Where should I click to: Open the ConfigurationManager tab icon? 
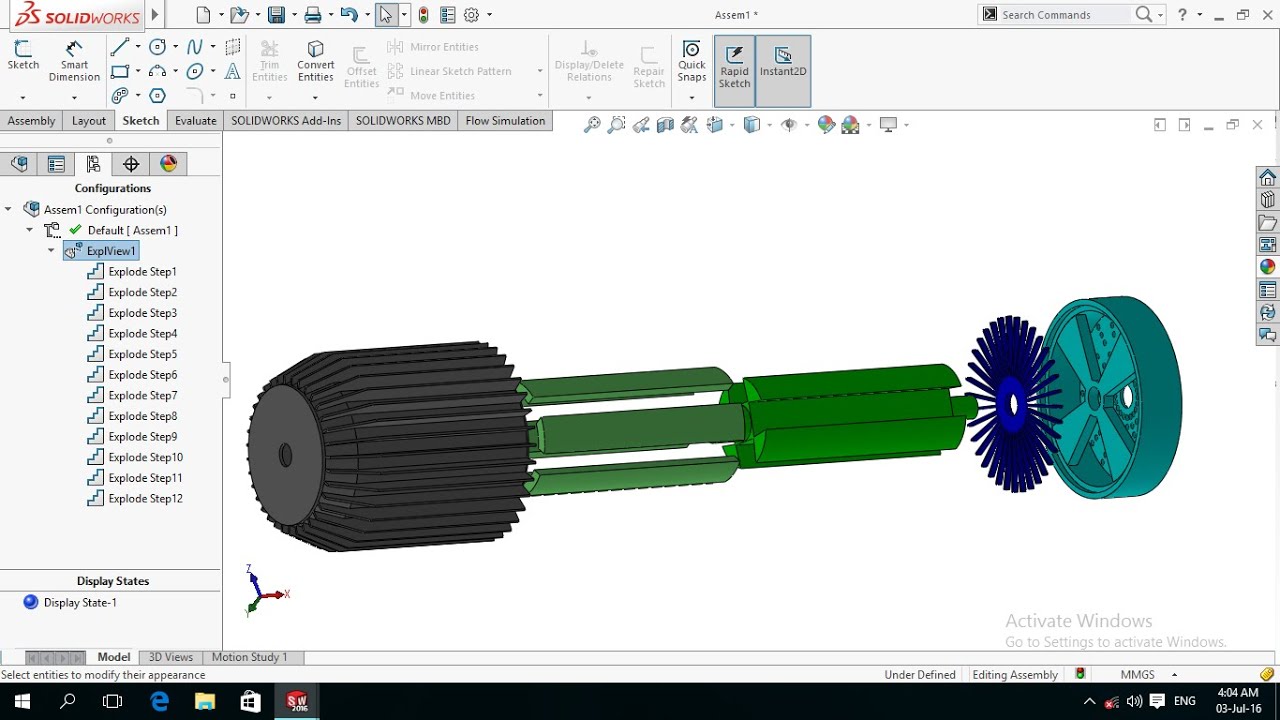(93, 164)
